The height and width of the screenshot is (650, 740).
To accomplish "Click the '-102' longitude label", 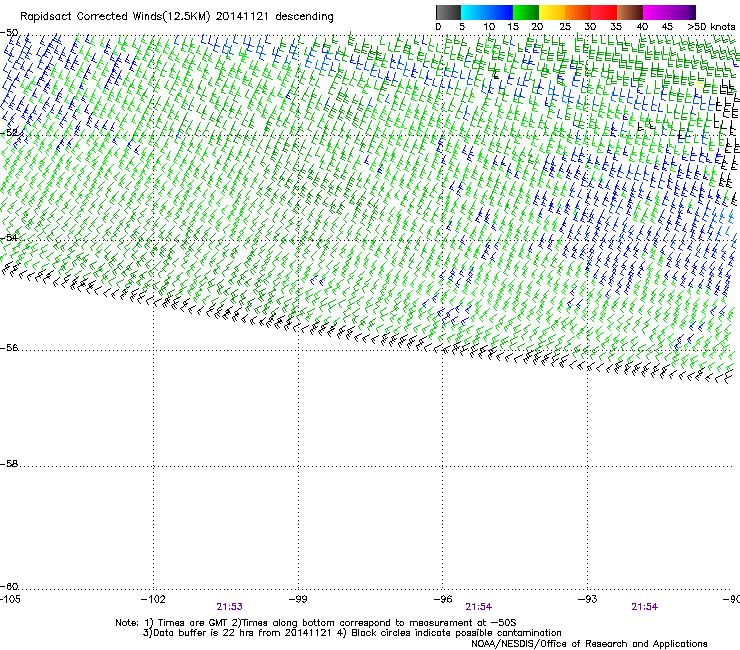I will (153, 599).
